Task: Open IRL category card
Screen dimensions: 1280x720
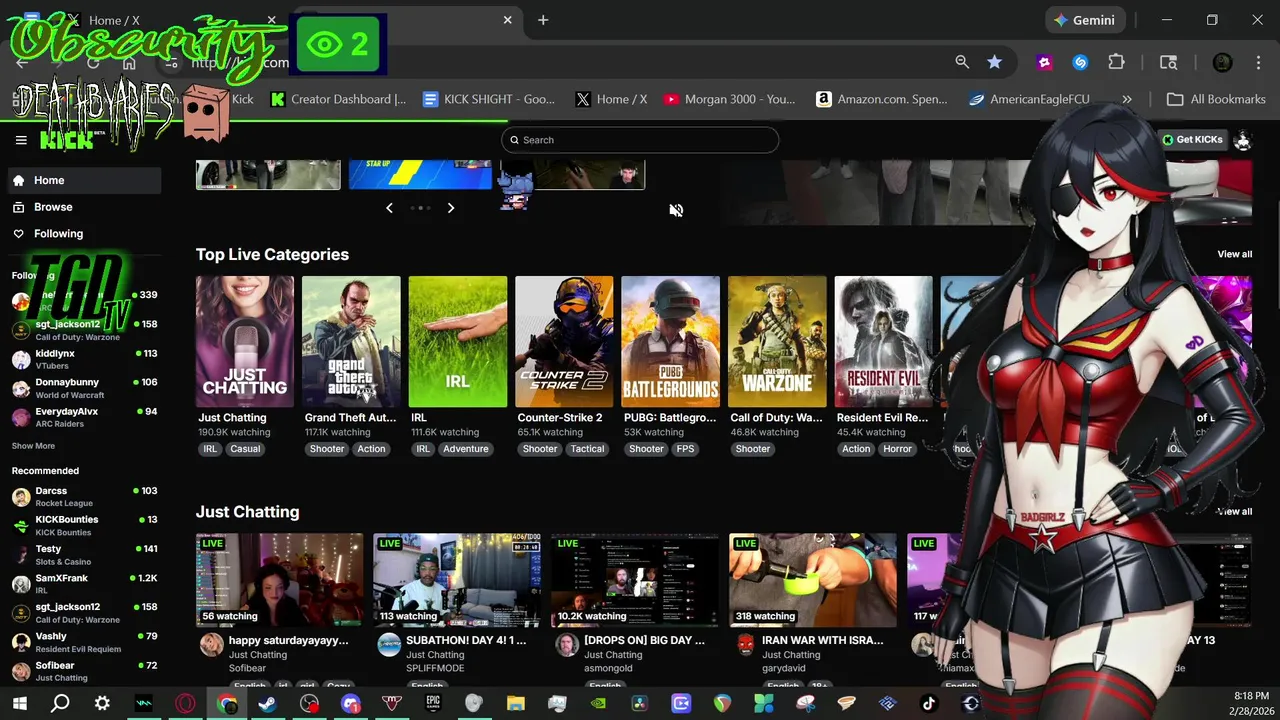Action: coord(458,341)
